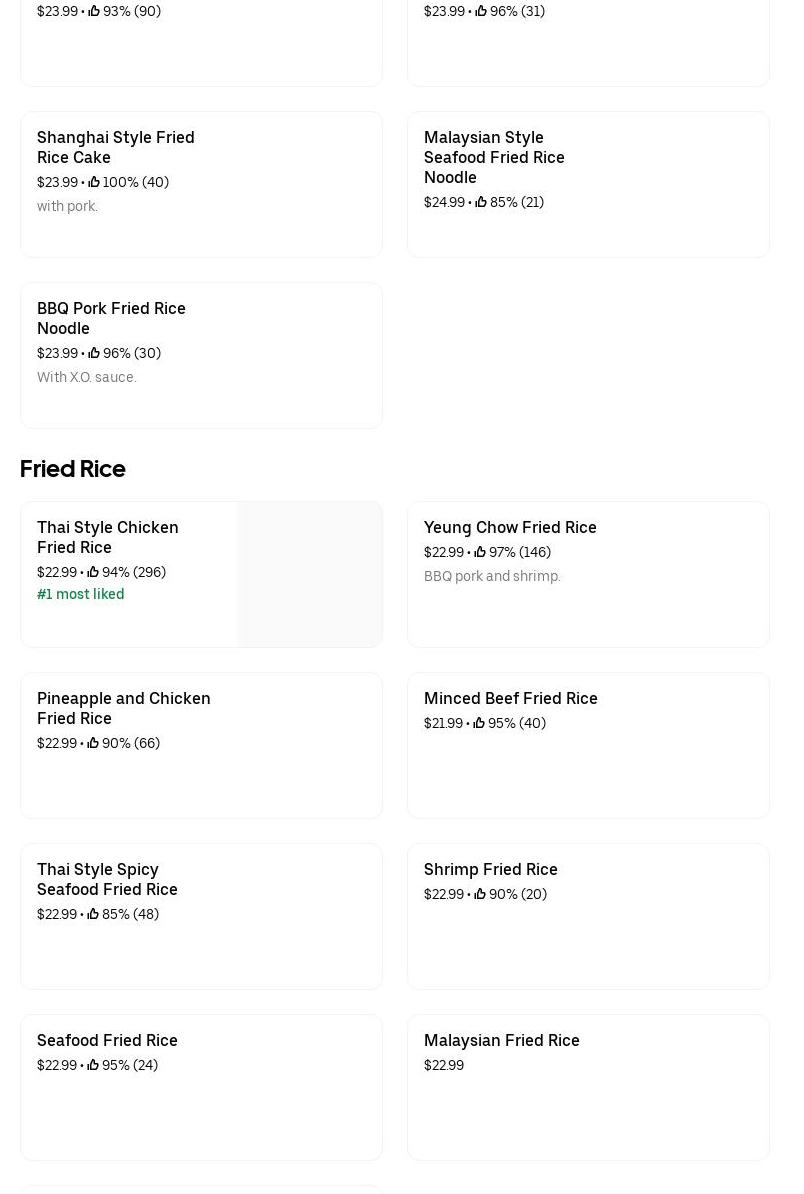This screenshot has width=804, height=1194.
Task: Open Shanghai Style Fried Rice Cake title
Action: 116,147
